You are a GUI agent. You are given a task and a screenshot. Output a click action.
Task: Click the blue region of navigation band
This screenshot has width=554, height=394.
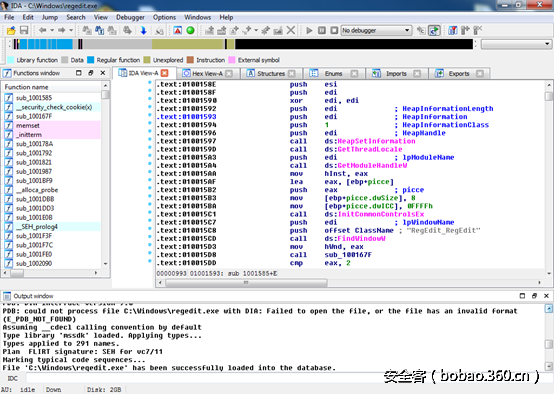(x=46, y=44)
